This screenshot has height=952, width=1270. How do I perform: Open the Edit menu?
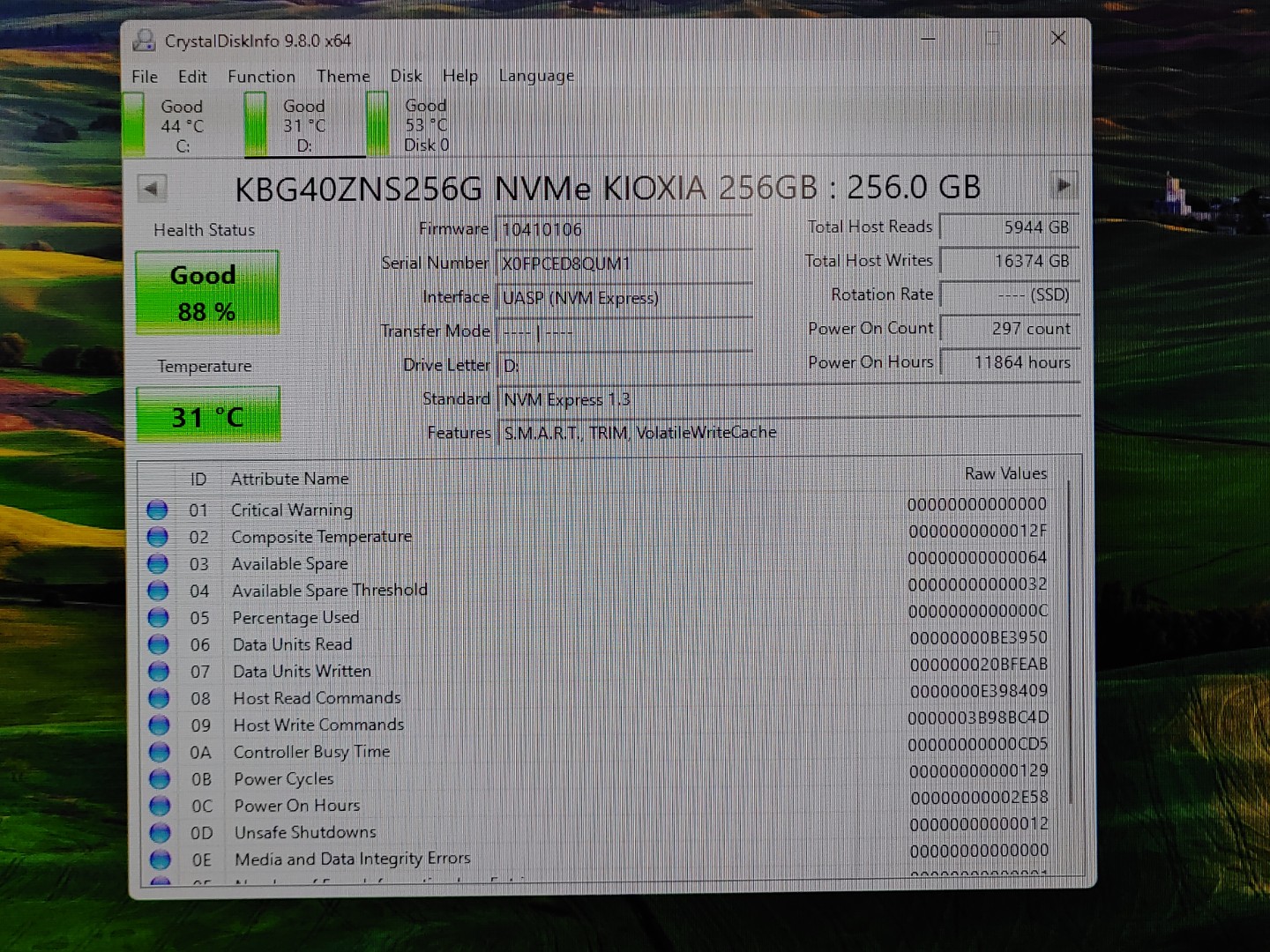[x=191, y=77]
